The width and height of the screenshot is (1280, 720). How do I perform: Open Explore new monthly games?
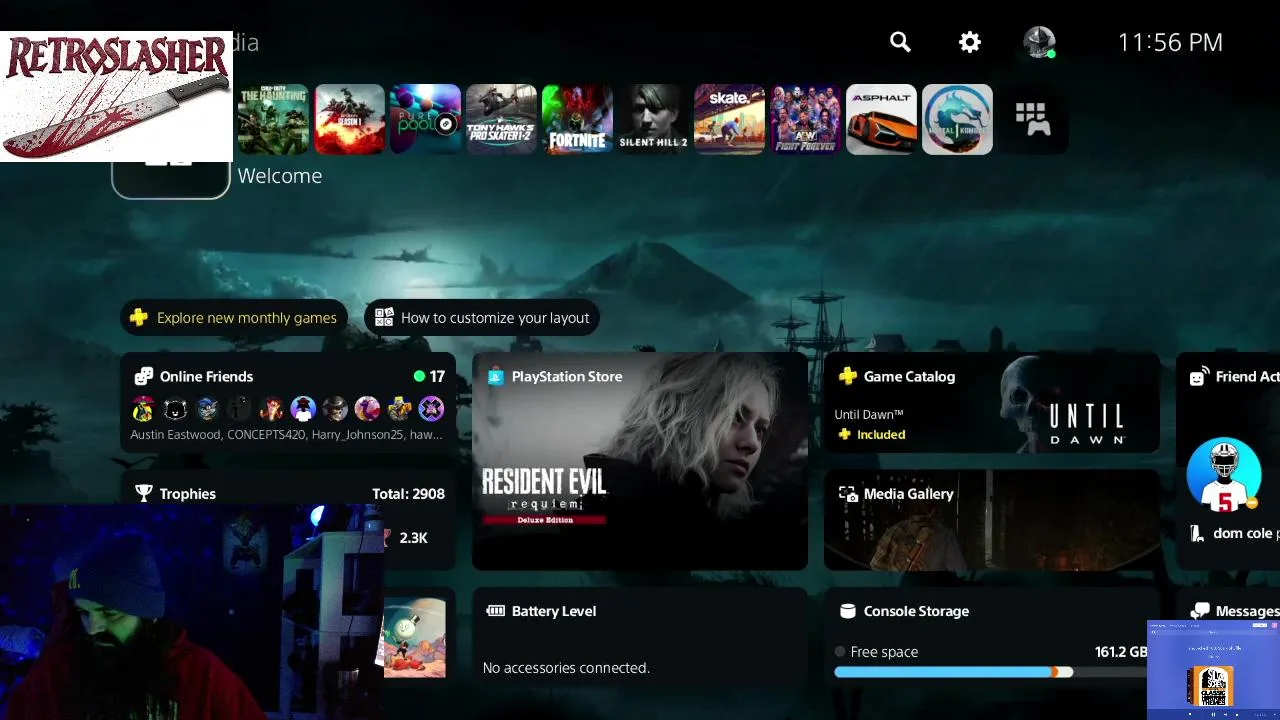click(x=234, y=318)
